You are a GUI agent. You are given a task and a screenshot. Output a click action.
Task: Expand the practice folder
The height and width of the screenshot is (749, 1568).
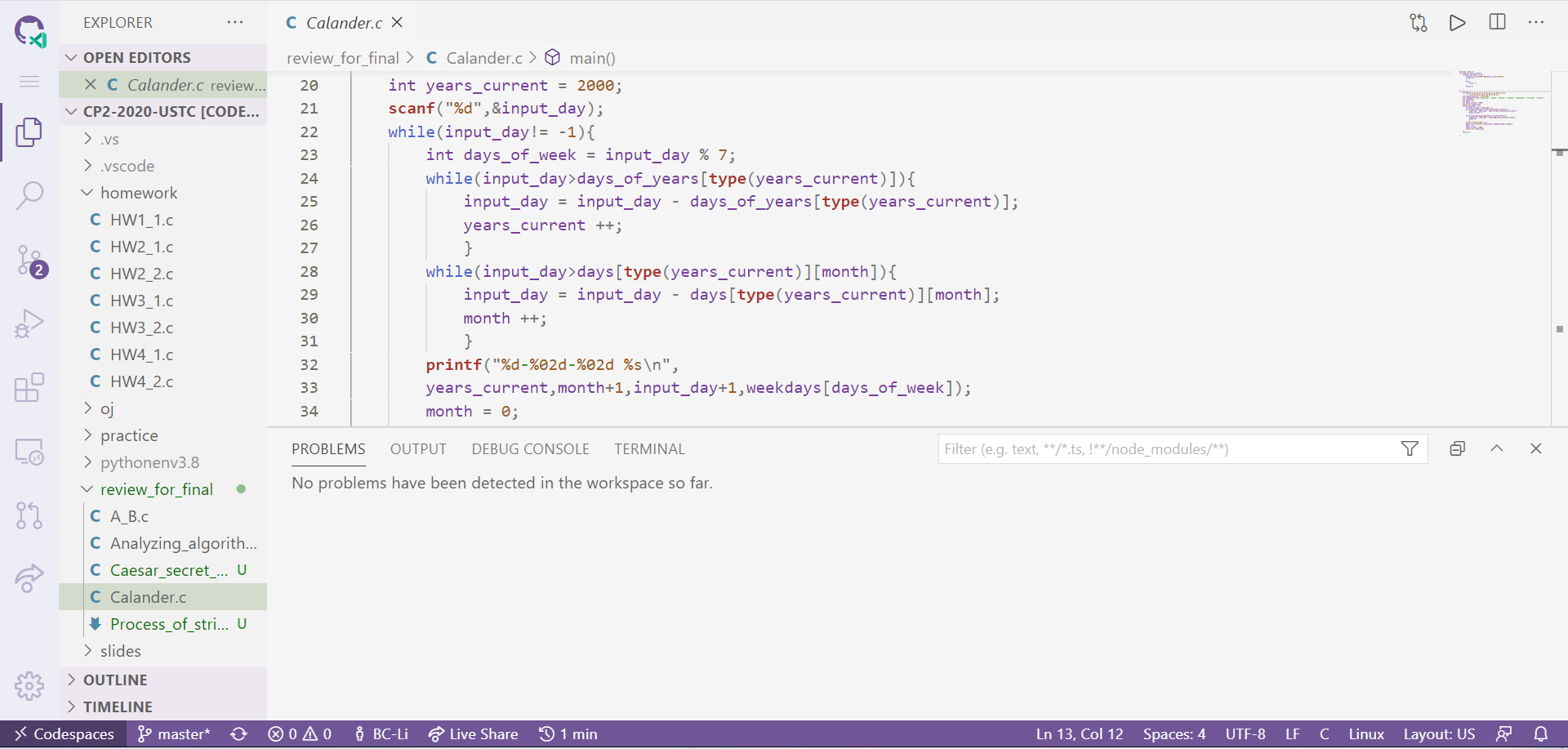click(163, 435)
